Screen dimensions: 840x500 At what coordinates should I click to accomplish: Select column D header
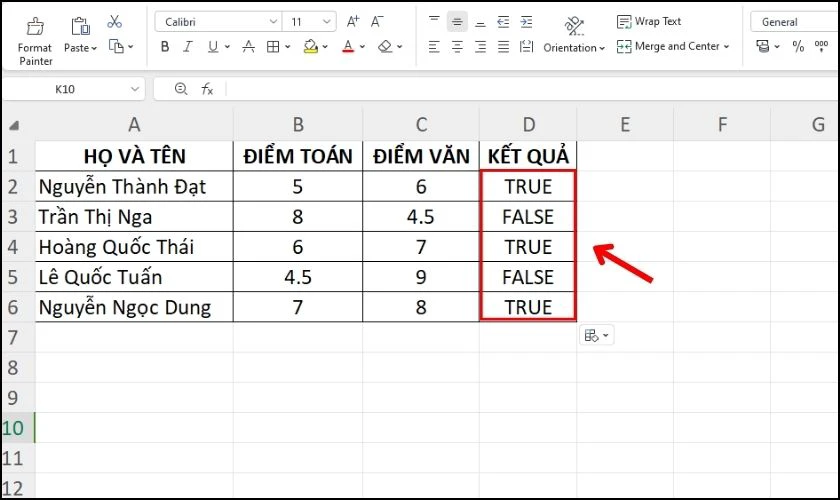[x=528, y=125]
